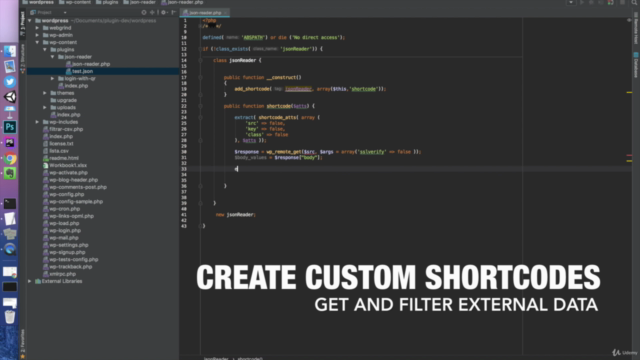Open Project panel settings gear
The height and width of the screenshot is (360, 640).
[x=164, y=12]
